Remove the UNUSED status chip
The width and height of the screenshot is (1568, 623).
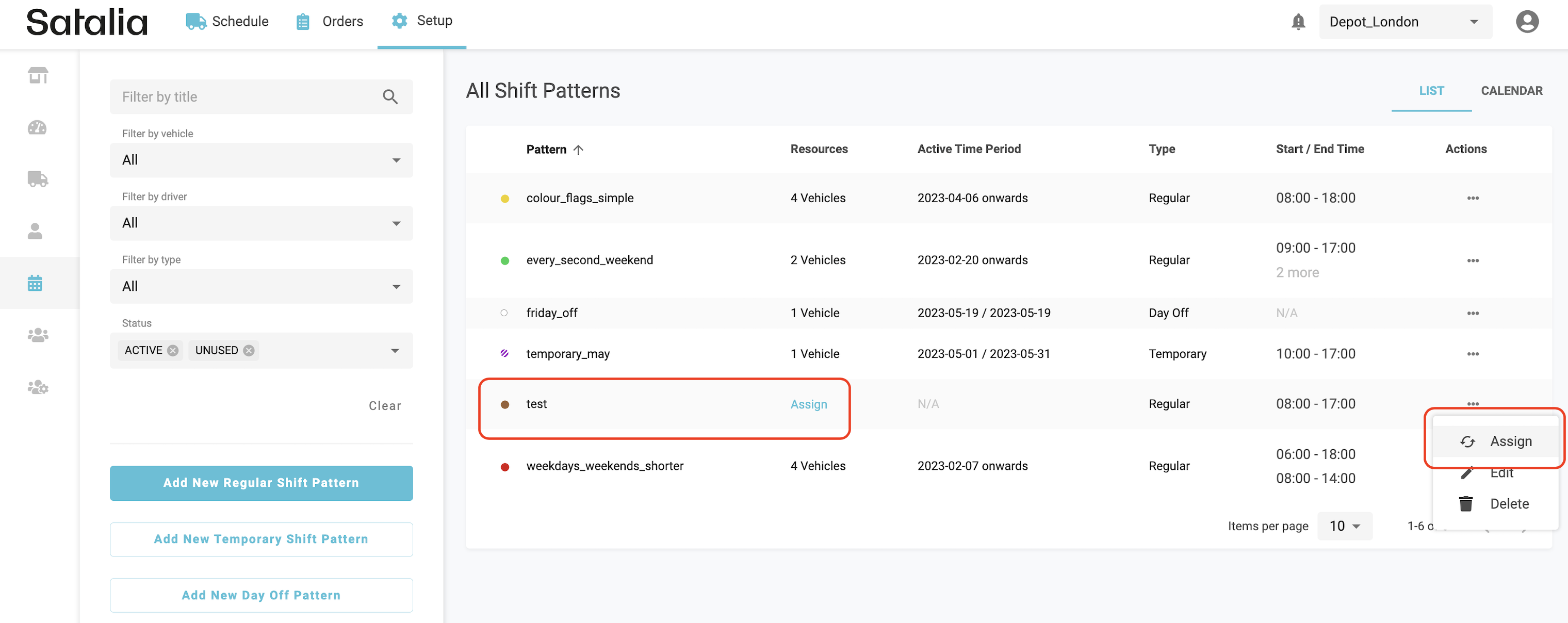pyautogui.click(x=248, y=351)
